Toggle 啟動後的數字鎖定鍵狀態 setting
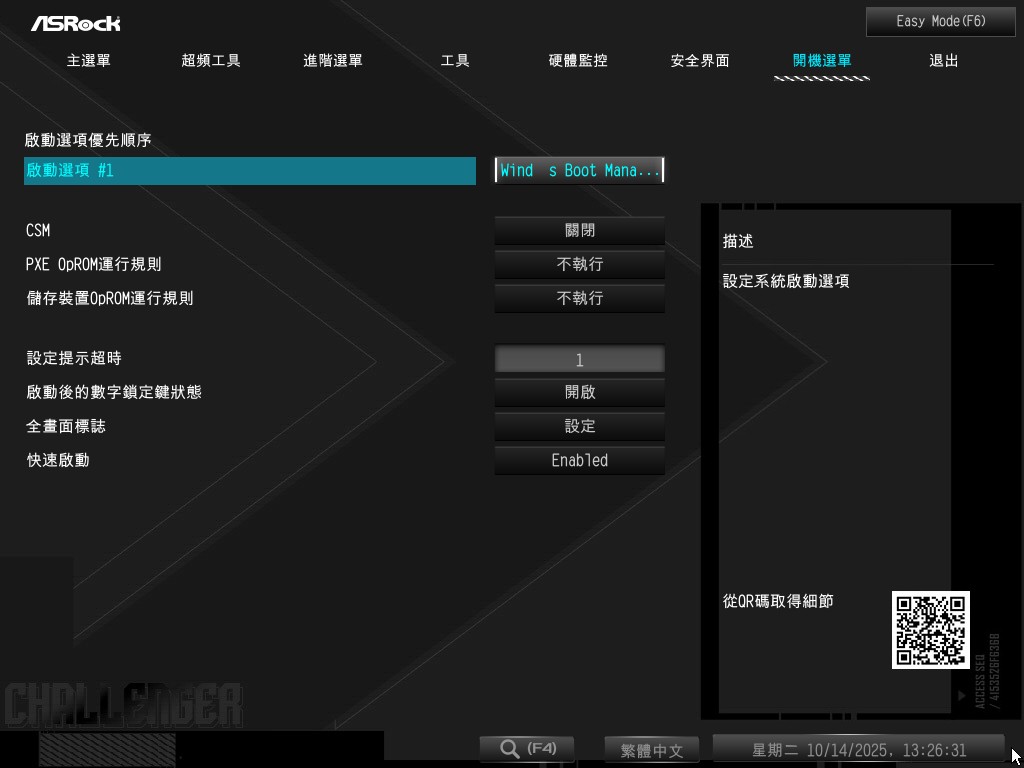The width and height of the screenshot is (1024, 768). (x=580, y=392)
